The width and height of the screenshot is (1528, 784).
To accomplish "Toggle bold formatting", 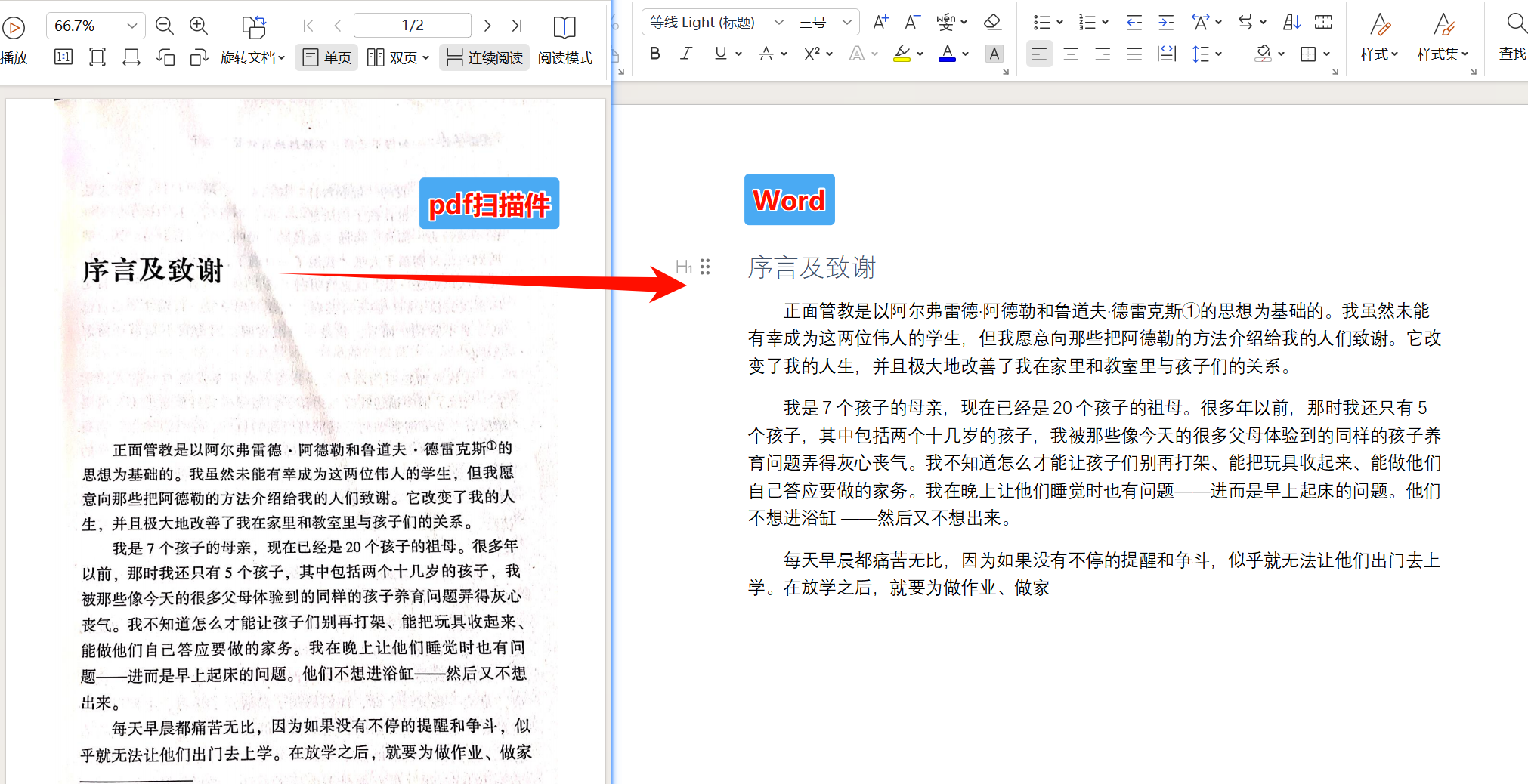I will (x=654, y=54).
